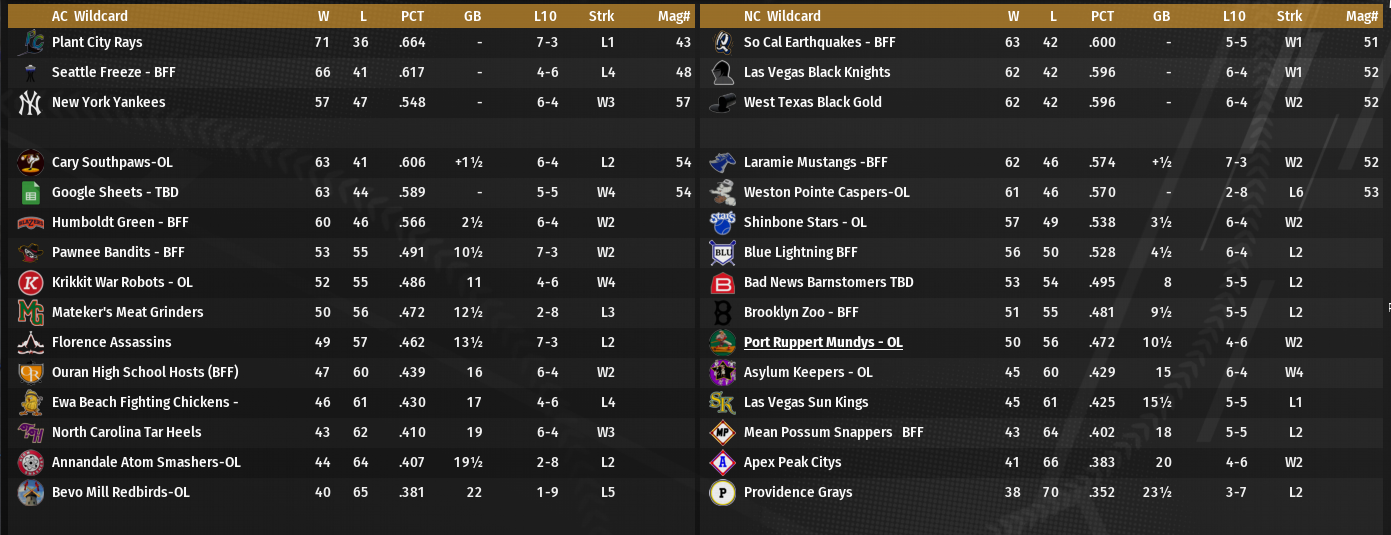Click the Providence Grays logo icon
This screenshot has width=1391, height=535.
click(x=722, y=492)
